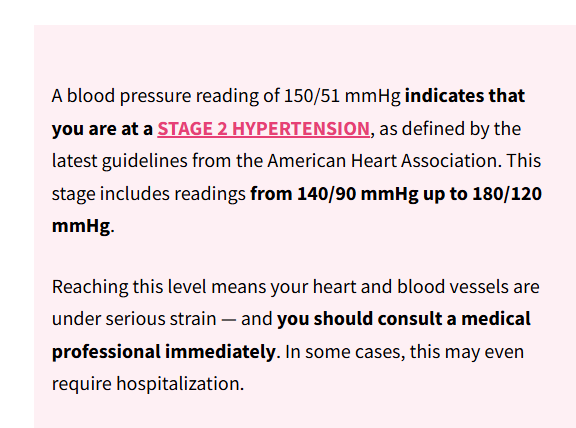The width and height of the screenshot is (576, 428).
Task: Click the bold 'professional immediately' text
Action: [164, 352]
